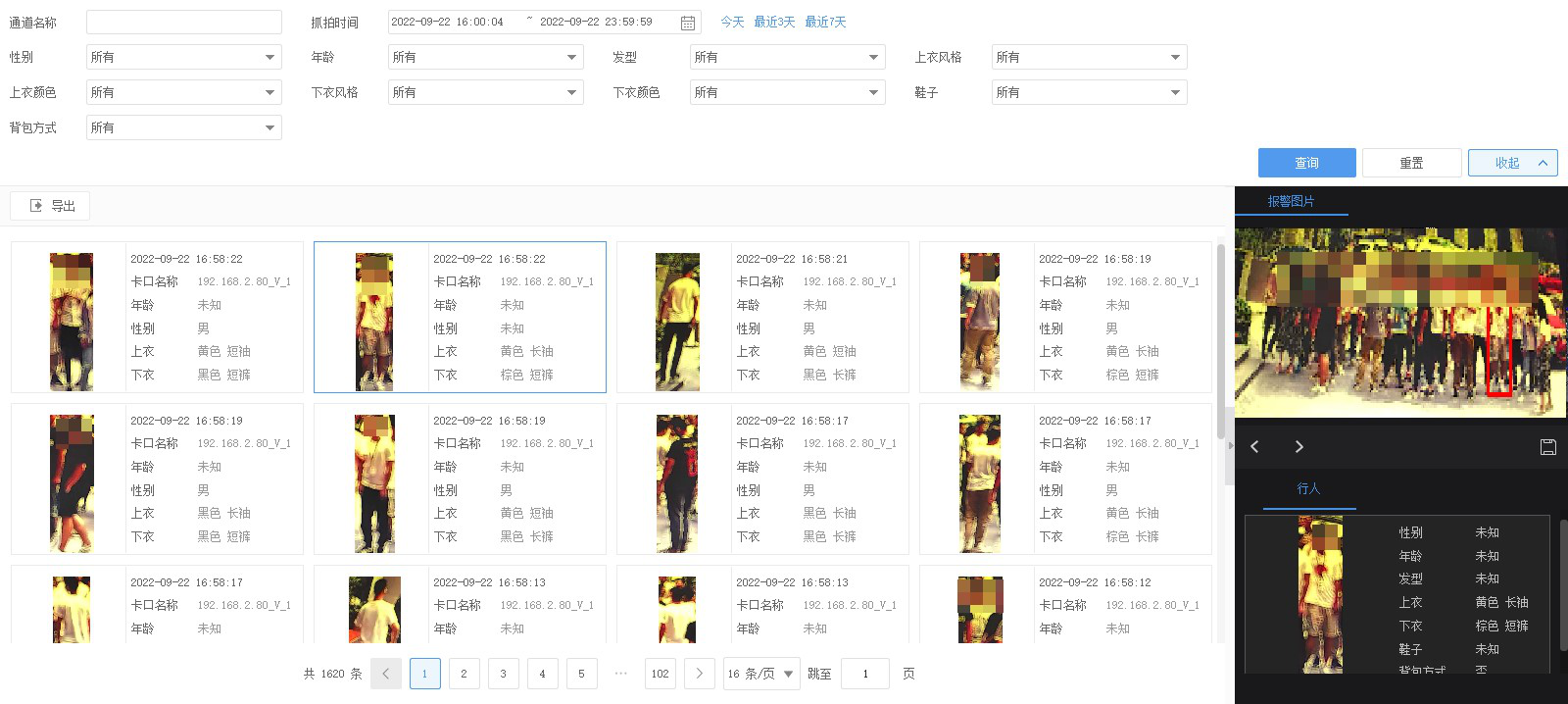Screen dimensions: 1568x704
Task: Switch to the 报警图片 tab
Action: (1291, 201)
